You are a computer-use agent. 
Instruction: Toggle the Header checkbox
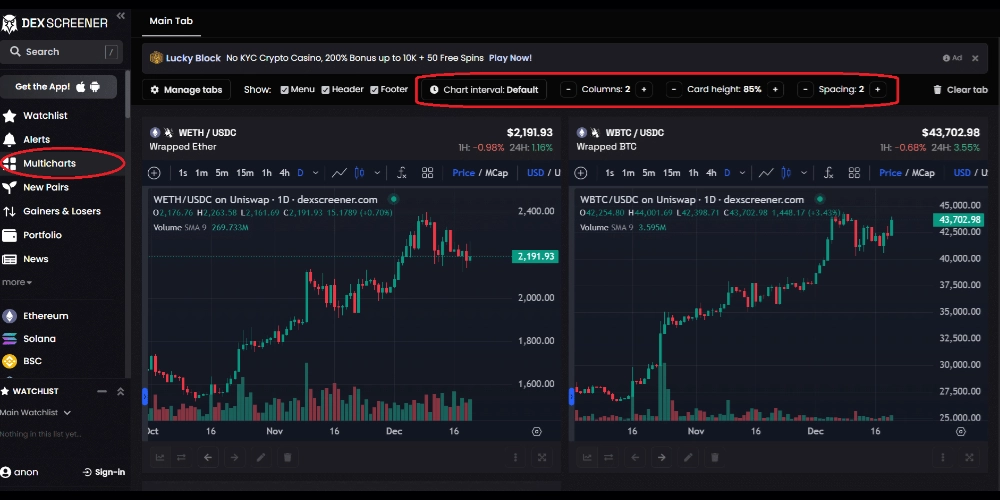point(325,90)
